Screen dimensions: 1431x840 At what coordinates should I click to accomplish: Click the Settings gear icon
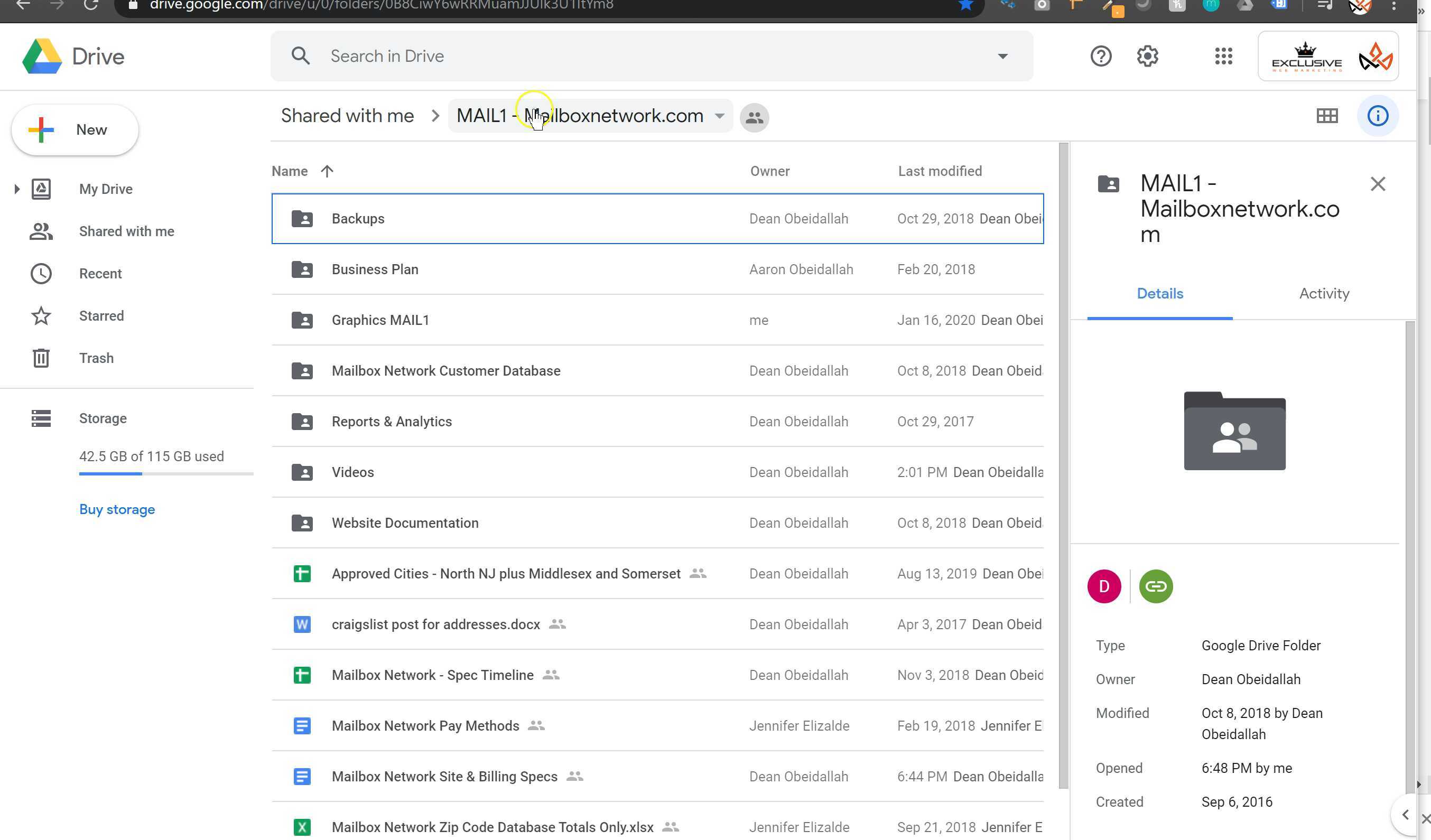click(x=1147, y=56)
